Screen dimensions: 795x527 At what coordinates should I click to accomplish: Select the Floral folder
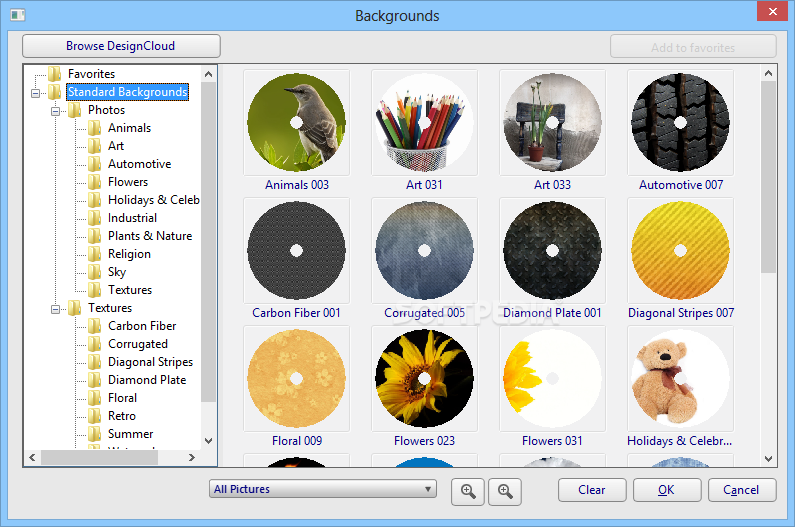coord(122,398)
